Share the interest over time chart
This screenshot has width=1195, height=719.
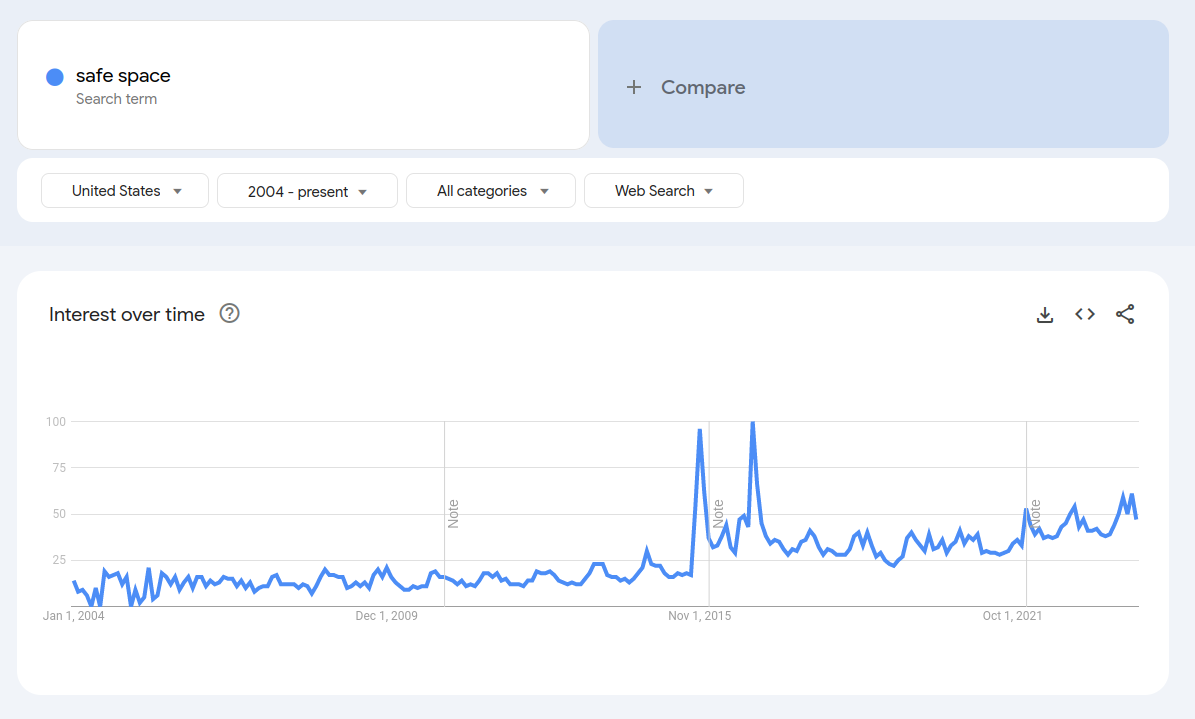click(x=1125, y=314)
